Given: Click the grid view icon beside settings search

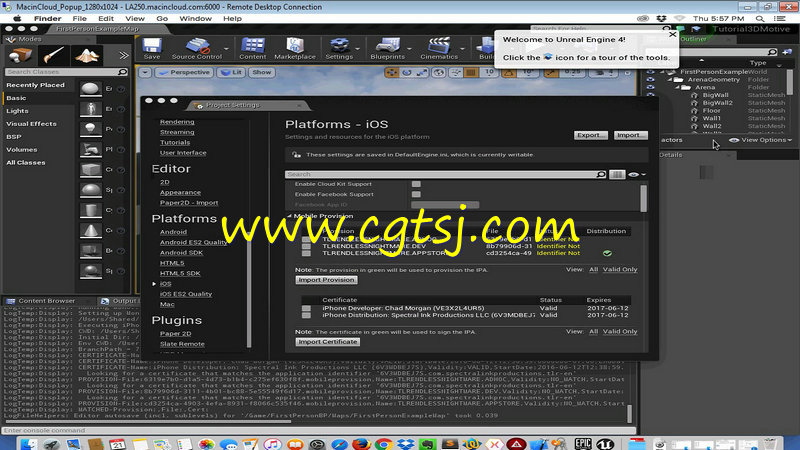Looking at the screenshot, I should [617, 174].
